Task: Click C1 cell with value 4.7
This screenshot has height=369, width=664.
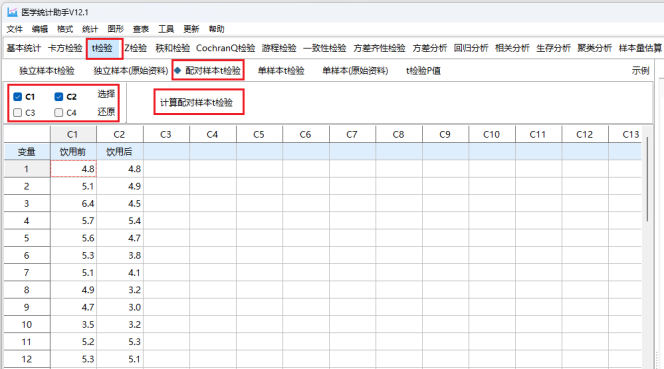Action: pyautogui.click(x=73, y=307)
